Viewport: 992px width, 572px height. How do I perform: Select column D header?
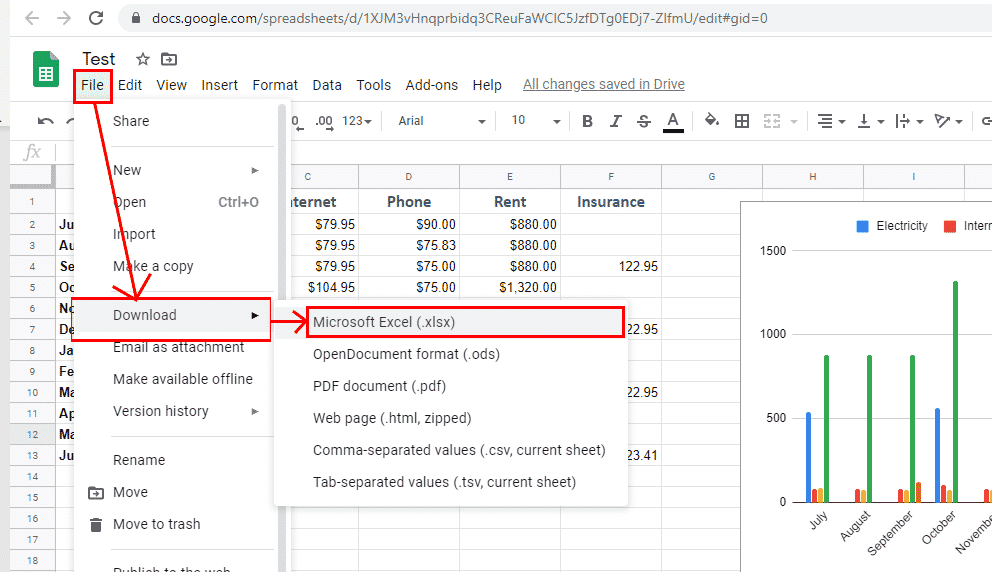[409, 177]
